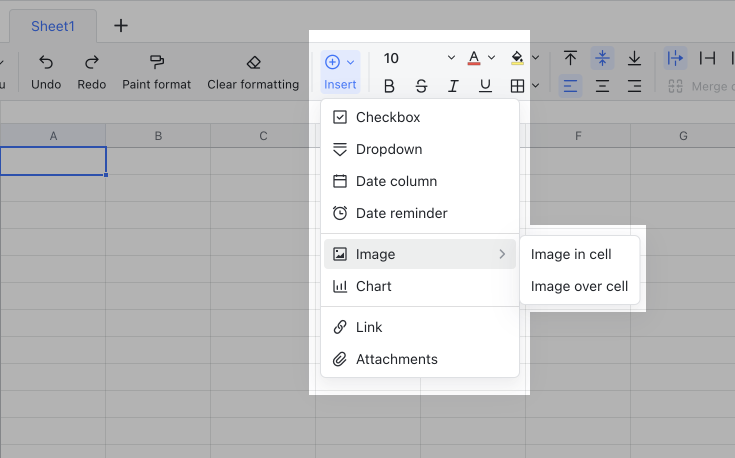735x458 pixels.
Task: Click the Clear formatting eraser
Action: (x=253, y=63)
